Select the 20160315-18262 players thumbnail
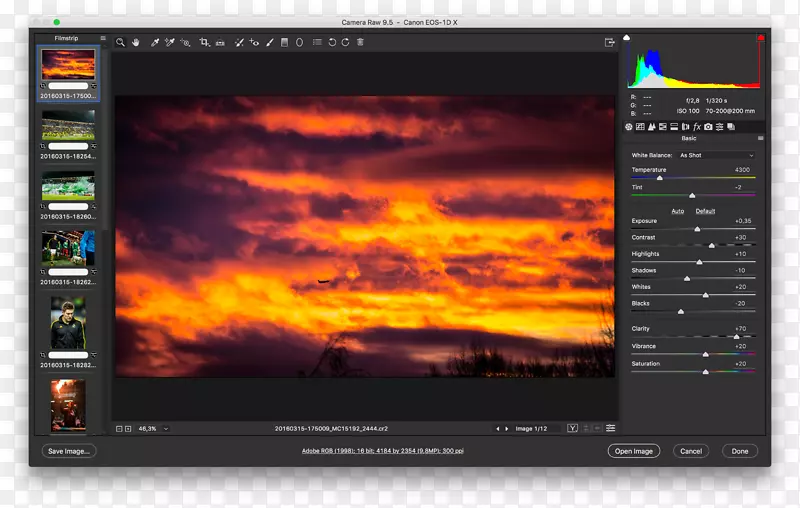 [x=68, y=248]
